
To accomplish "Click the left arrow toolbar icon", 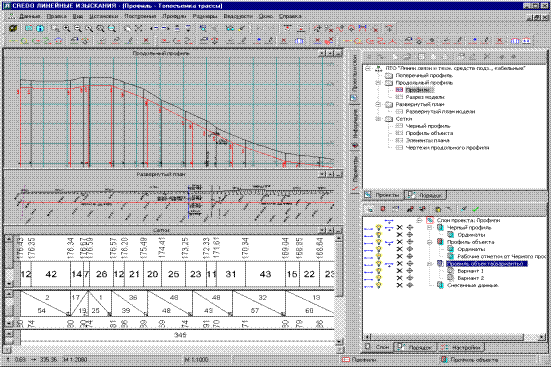I will click(x=154, y=28).
